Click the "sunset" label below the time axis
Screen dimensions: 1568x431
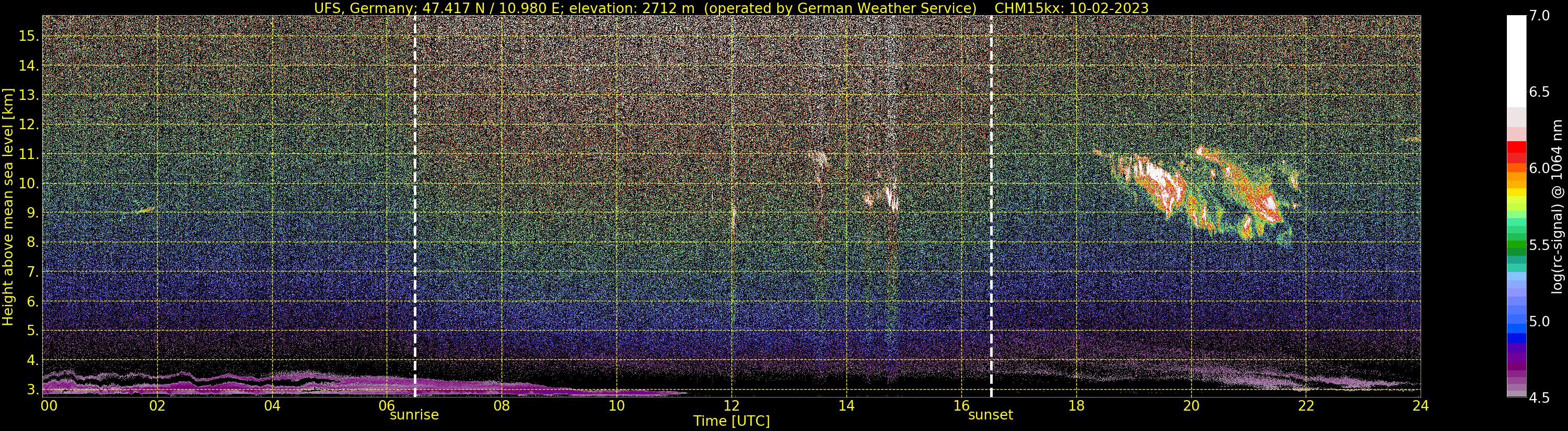tap(990, 415)
